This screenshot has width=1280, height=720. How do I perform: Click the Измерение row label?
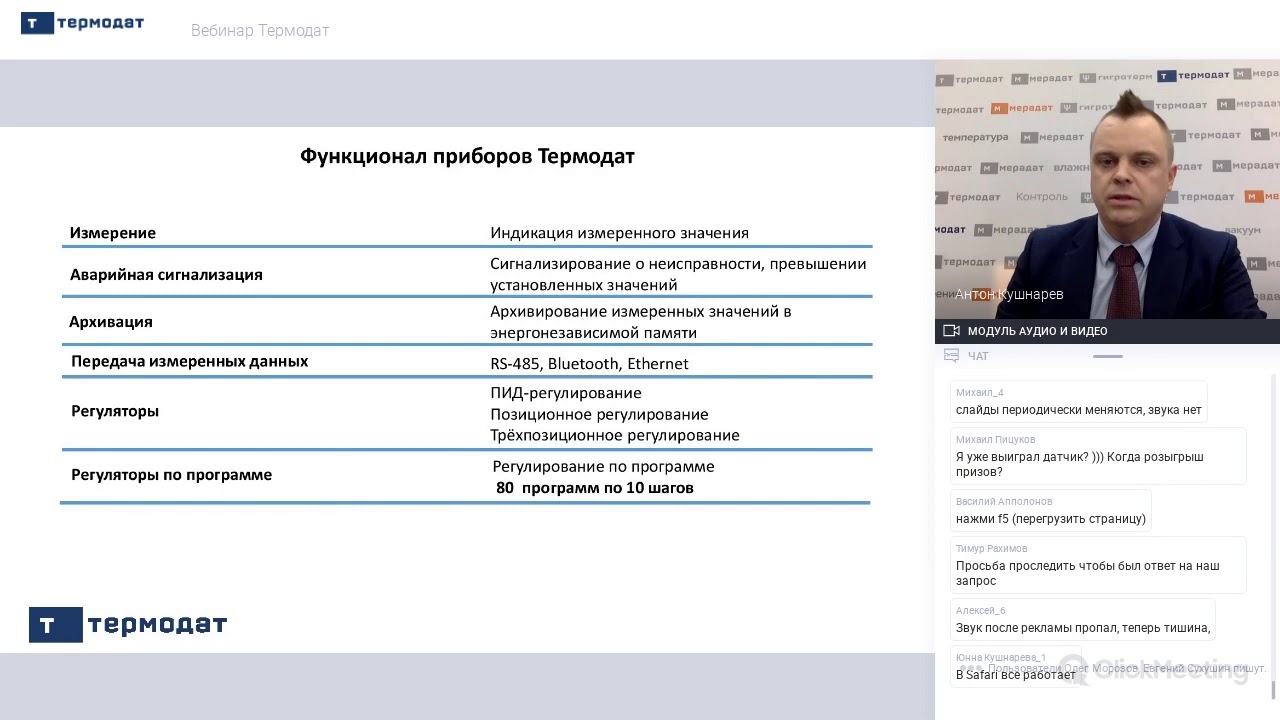(x=113, y=233)
